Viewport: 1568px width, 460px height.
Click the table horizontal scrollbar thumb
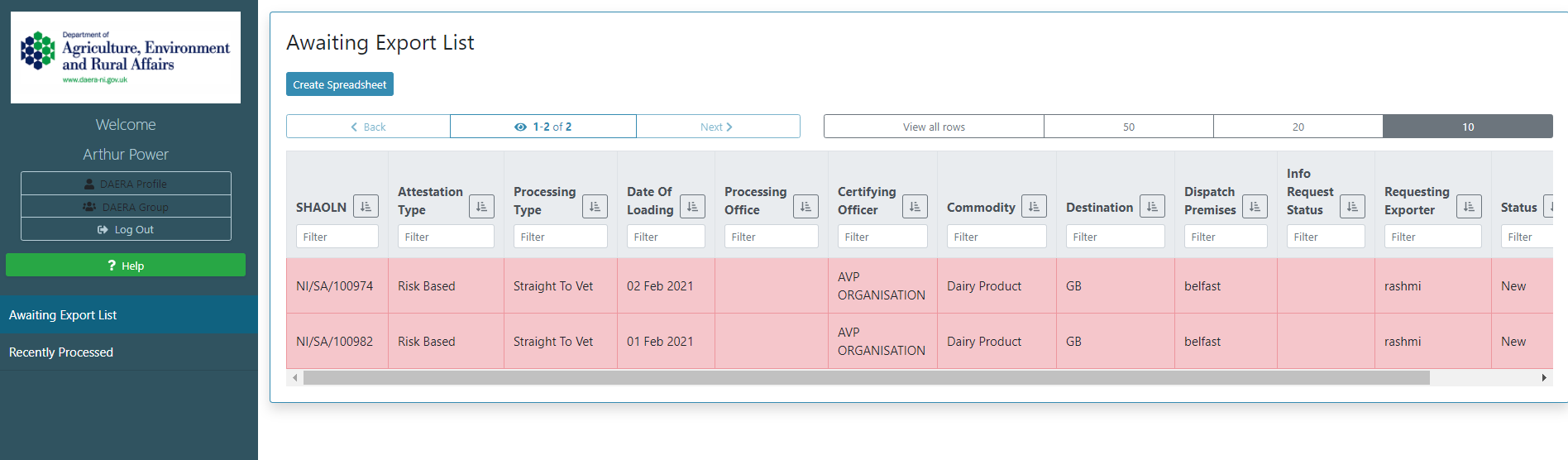tap(867, 377)
